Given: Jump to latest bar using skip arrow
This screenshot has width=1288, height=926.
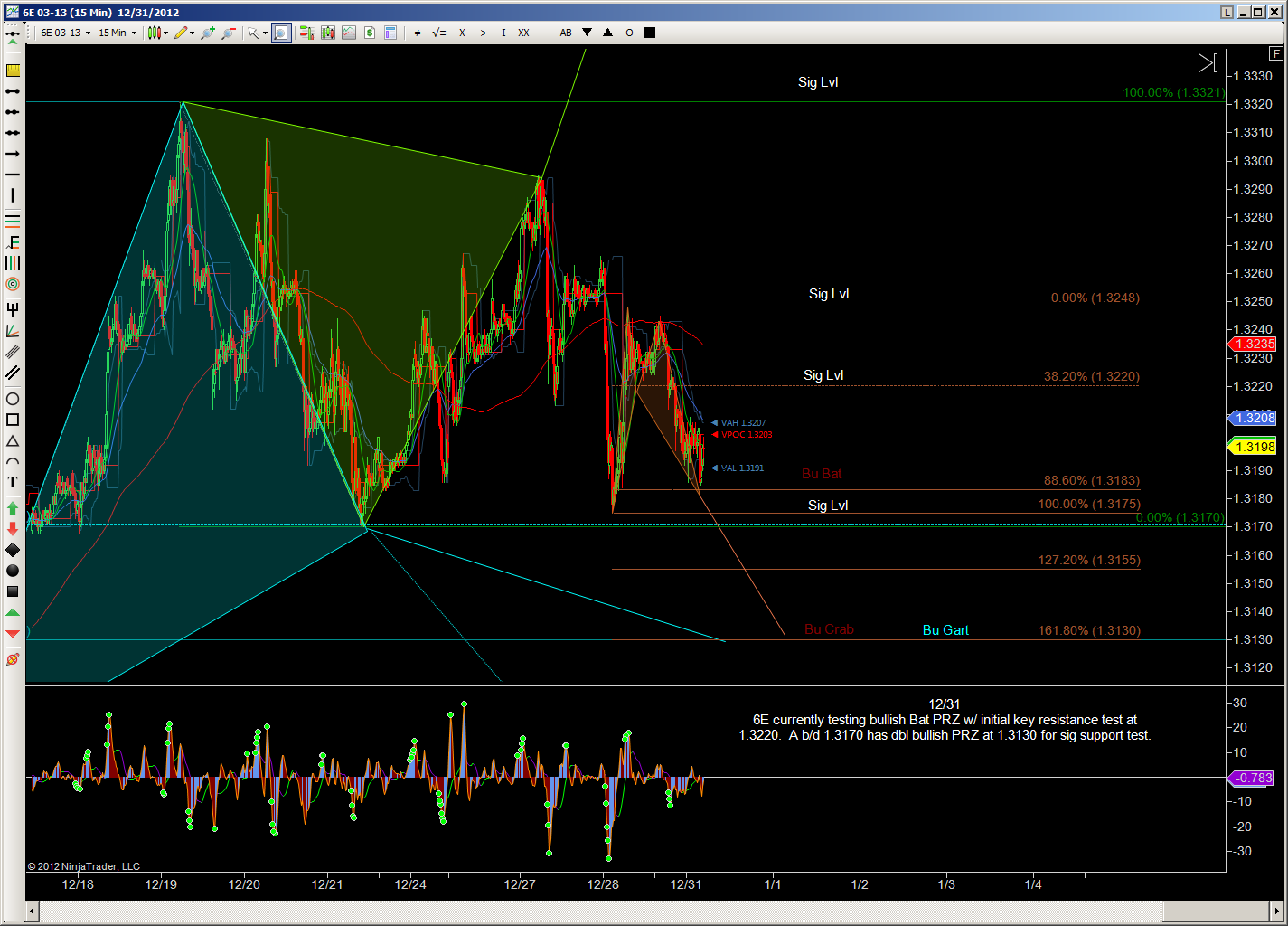Looking at the screenshot, I should (1208, 63).
